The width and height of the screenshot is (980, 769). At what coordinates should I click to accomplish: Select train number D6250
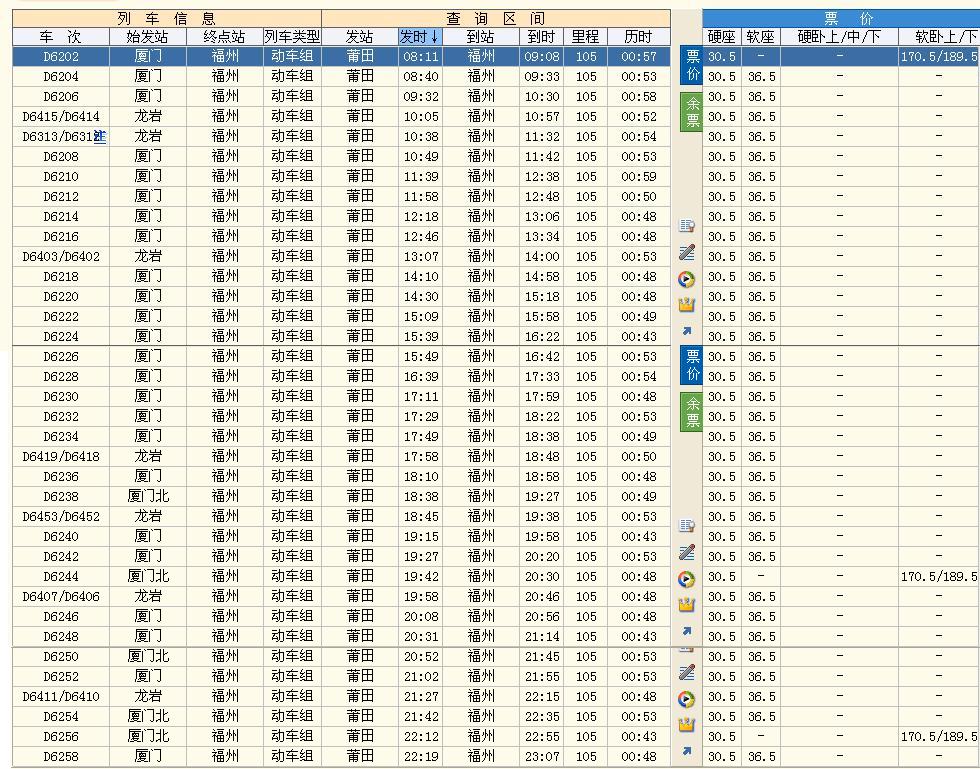coord(61,657)
